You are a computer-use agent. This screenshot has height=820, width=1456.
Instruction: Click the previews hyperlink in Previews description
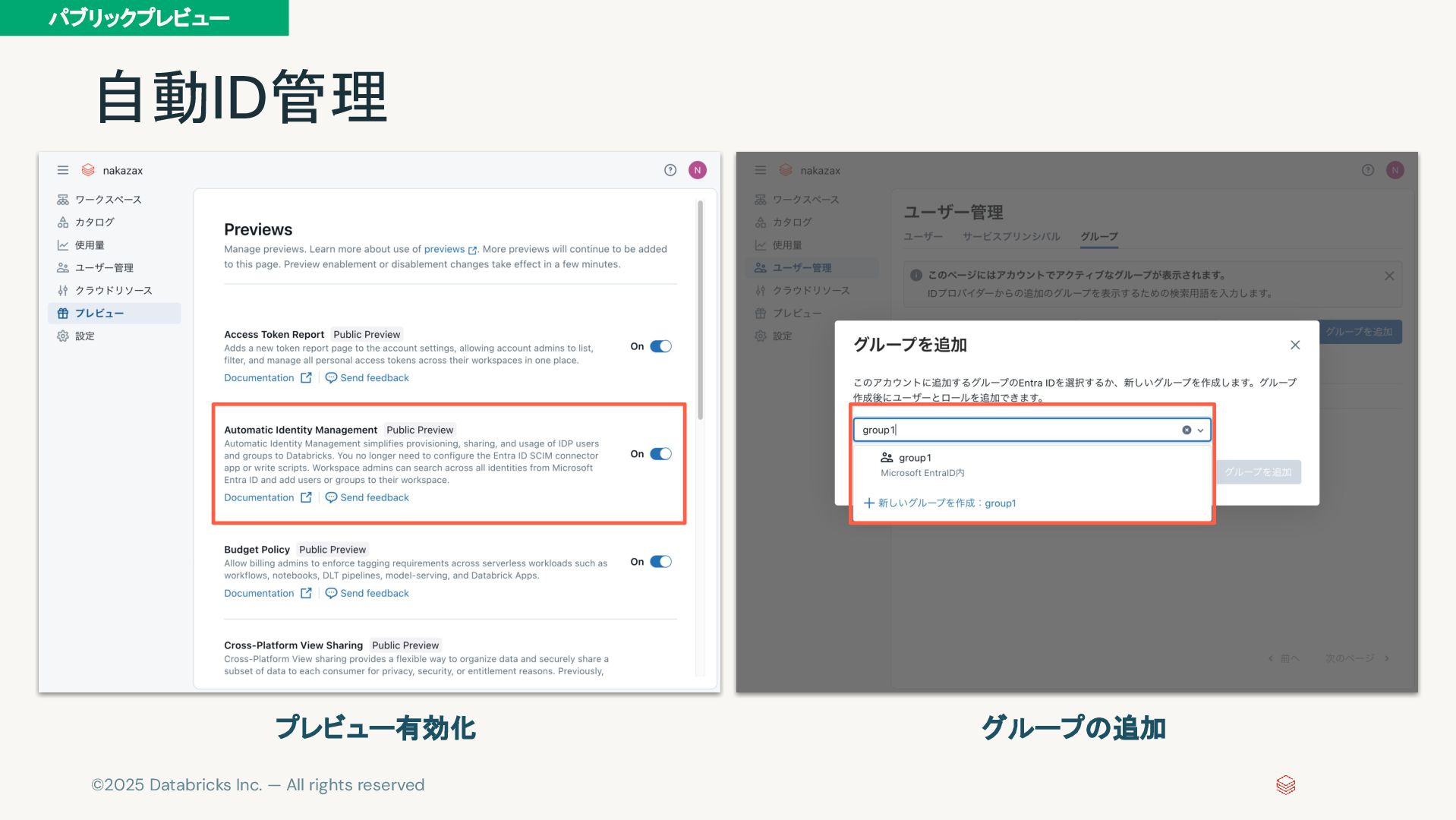pyautogui.click(x=444, y=249)
